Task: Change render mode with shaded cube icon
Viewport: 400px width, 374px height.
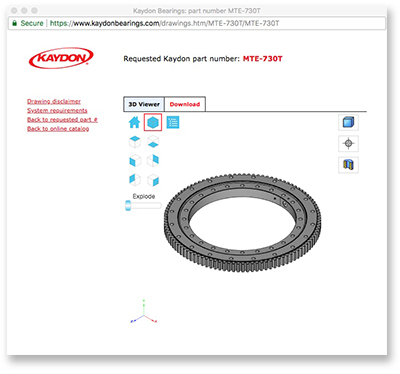Action: point(348,122)
